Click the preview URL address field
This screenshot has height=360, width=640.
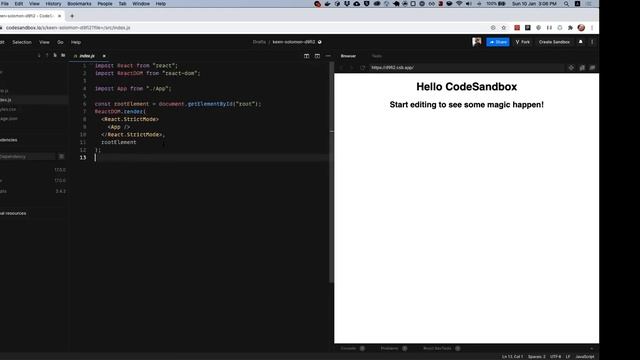coord(467,68)
